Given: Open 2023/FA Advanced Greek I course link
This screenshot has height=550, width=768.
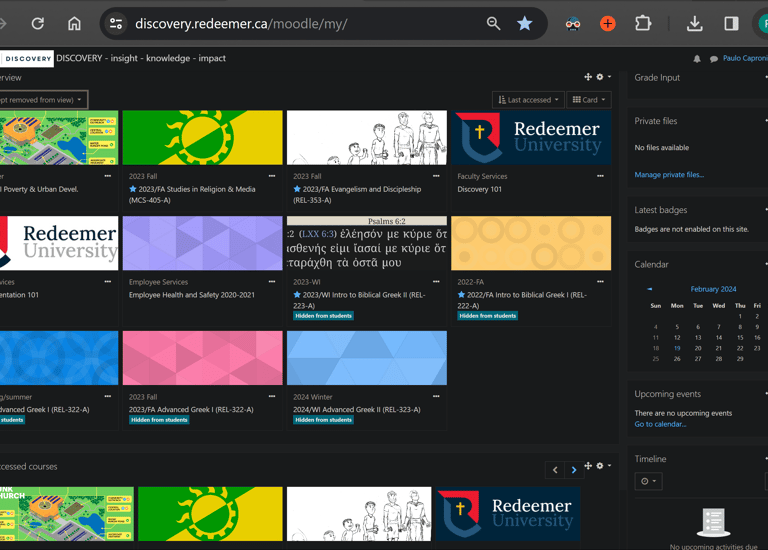Looking at the screenshot, I should point(191,409).
